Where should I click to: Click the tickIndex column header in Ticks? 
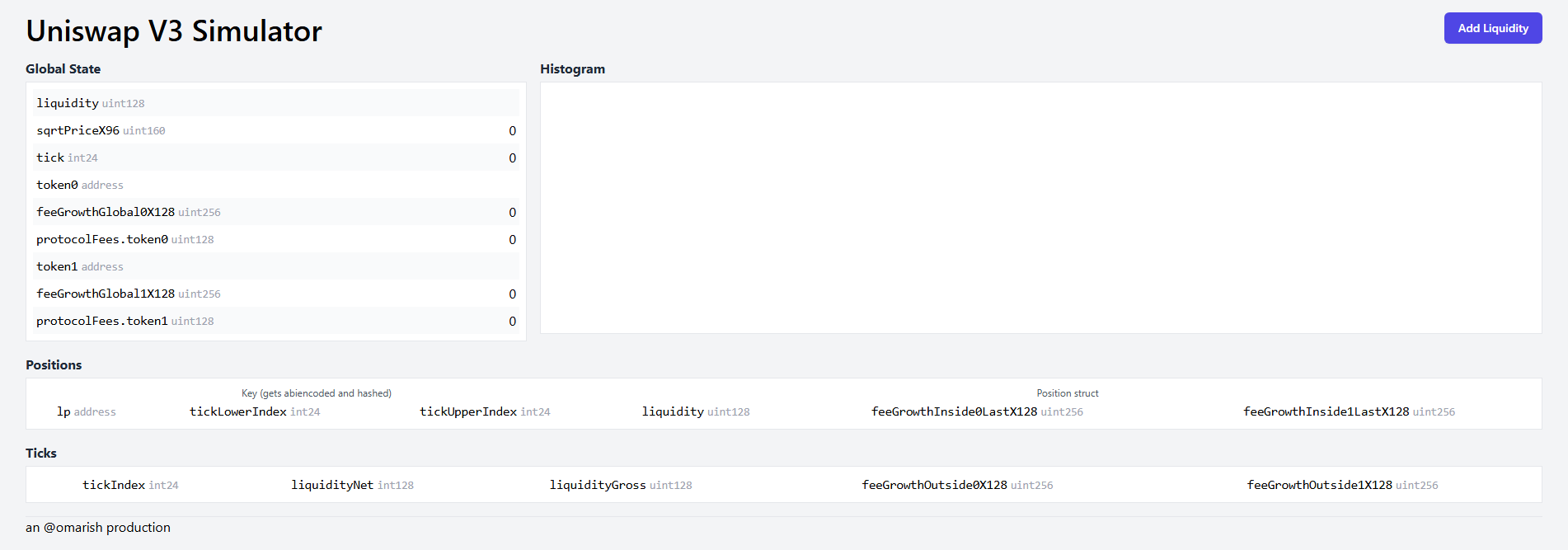click(130, 485)
